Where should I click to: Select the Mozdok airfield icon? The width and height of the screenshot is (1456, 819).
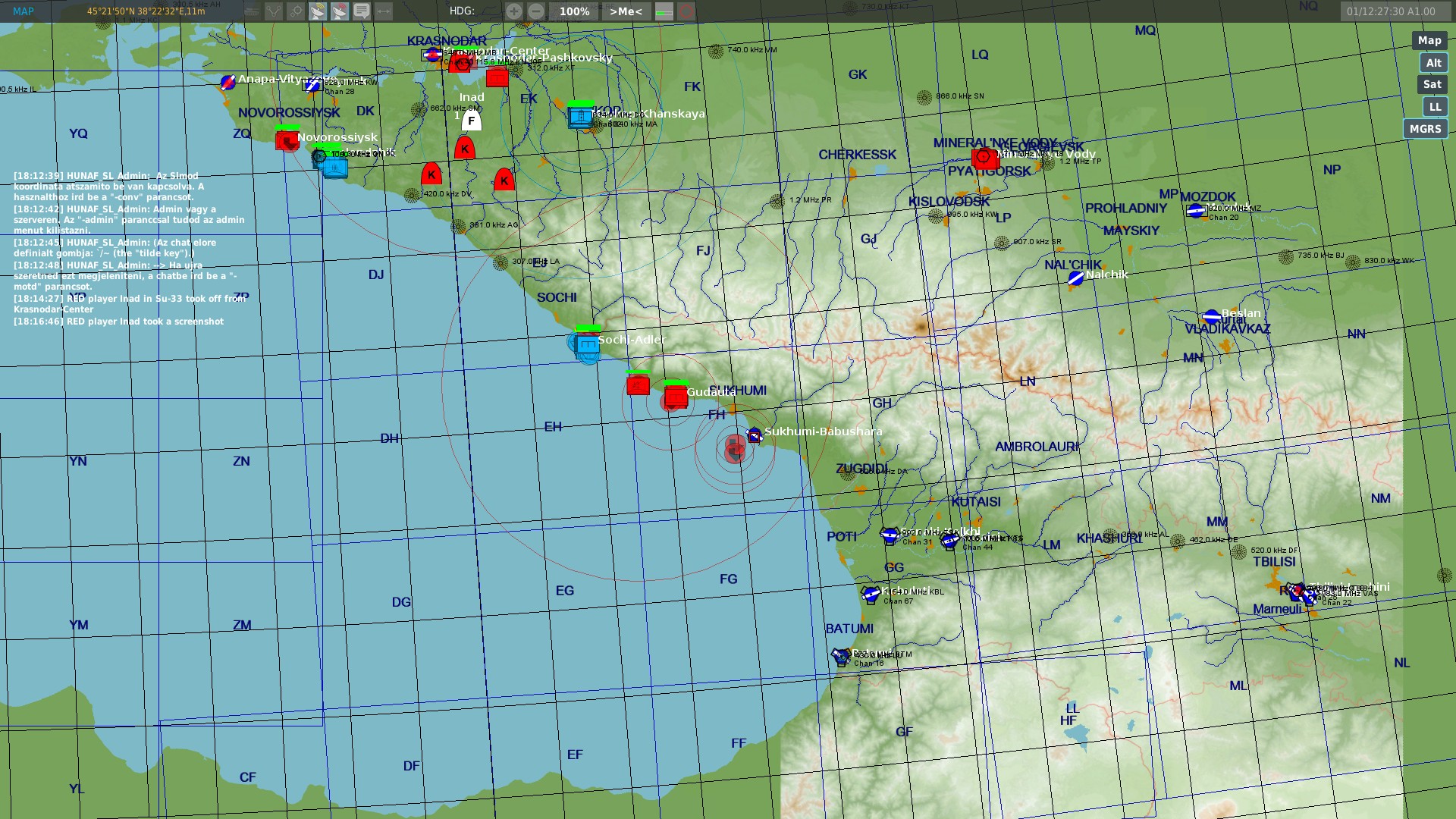tap(1196, 210)
